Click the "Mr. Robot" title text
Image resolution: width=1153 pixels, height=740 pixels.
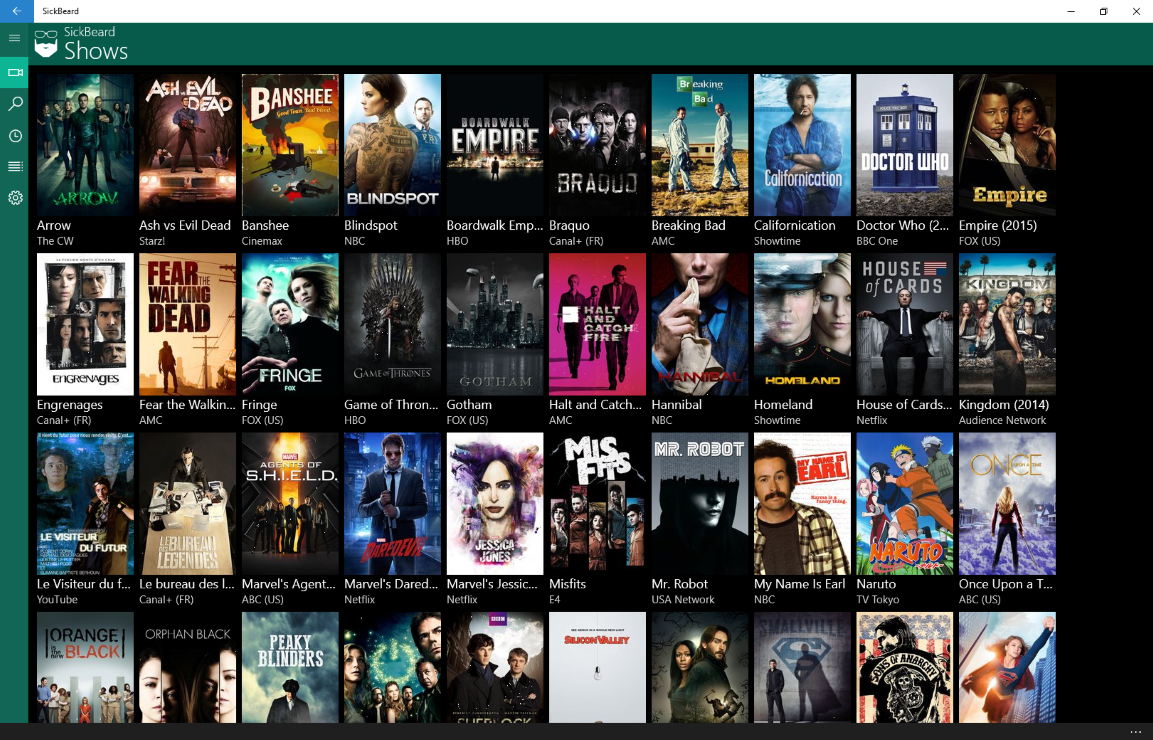pos(679,584)
